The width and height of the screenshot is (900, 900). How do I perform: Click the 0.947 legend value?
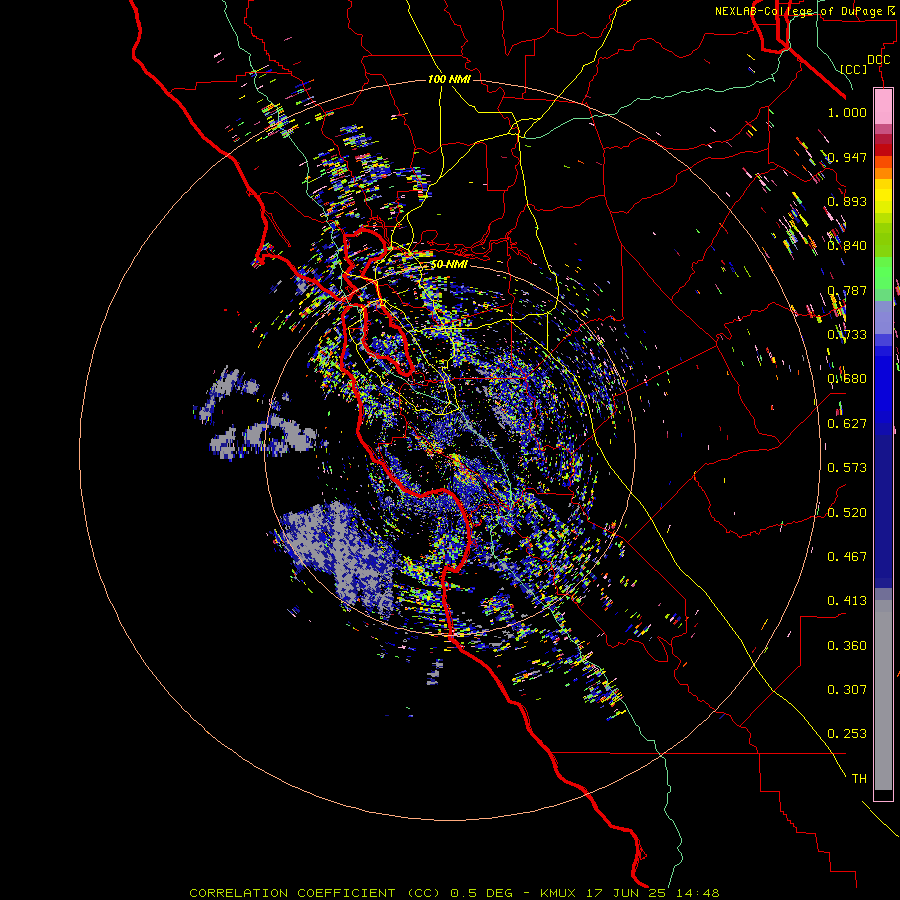tap(847, 157)
